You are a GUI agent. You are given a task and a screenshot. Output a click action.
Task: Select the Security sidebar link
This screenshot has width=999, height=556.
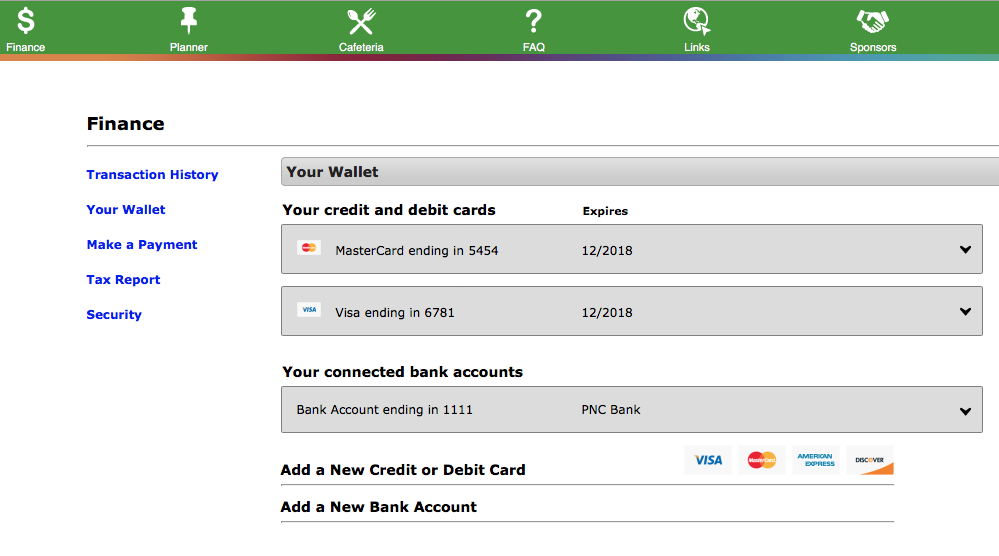tap(114, 315)
